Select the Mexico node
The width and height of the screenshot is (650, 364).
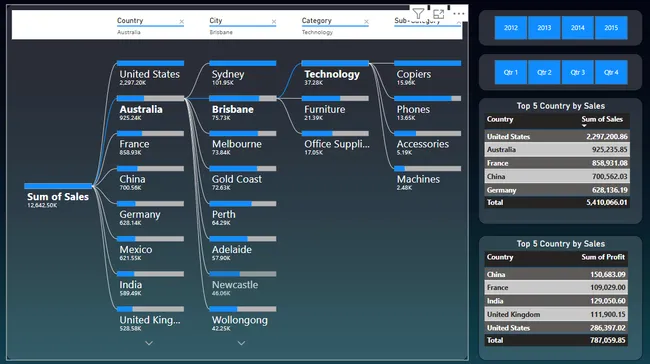click(x=150, y=249)
